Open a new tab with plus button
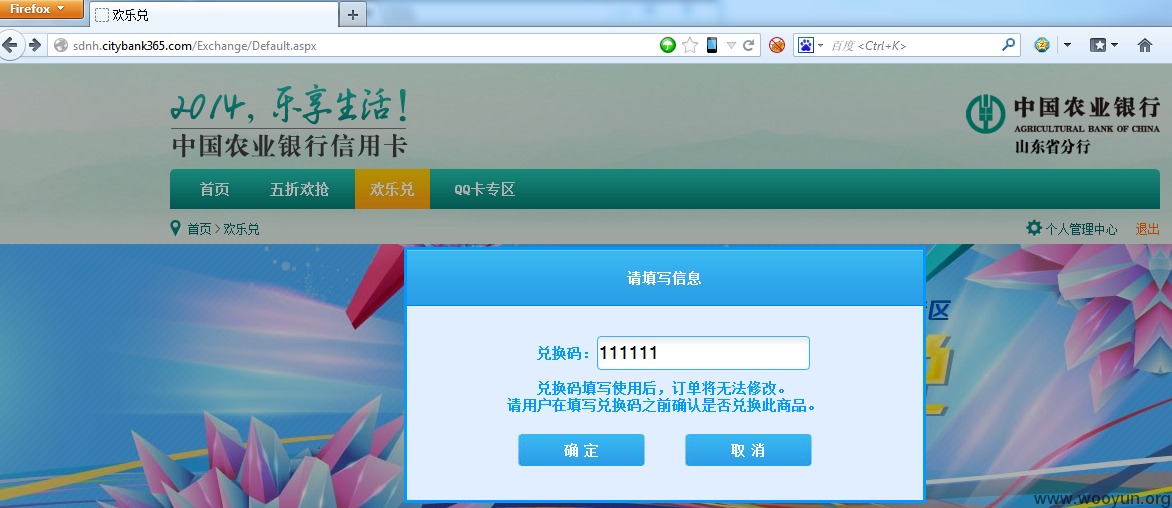The height and width of the screenshot is (508, 1172). click(x=353, y=14)
